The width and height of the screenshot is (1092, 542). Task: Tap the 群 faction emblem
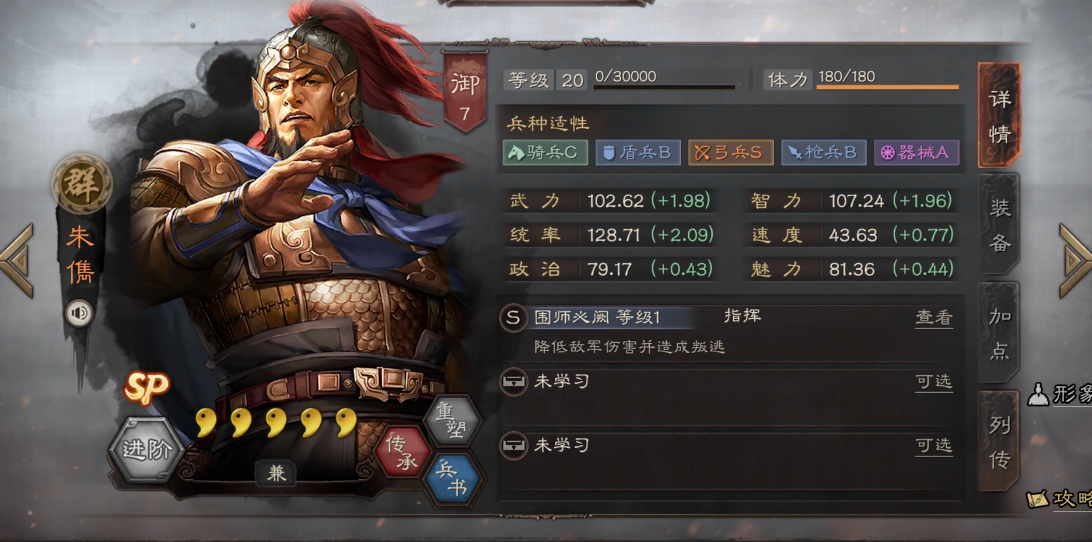point(82,184)
